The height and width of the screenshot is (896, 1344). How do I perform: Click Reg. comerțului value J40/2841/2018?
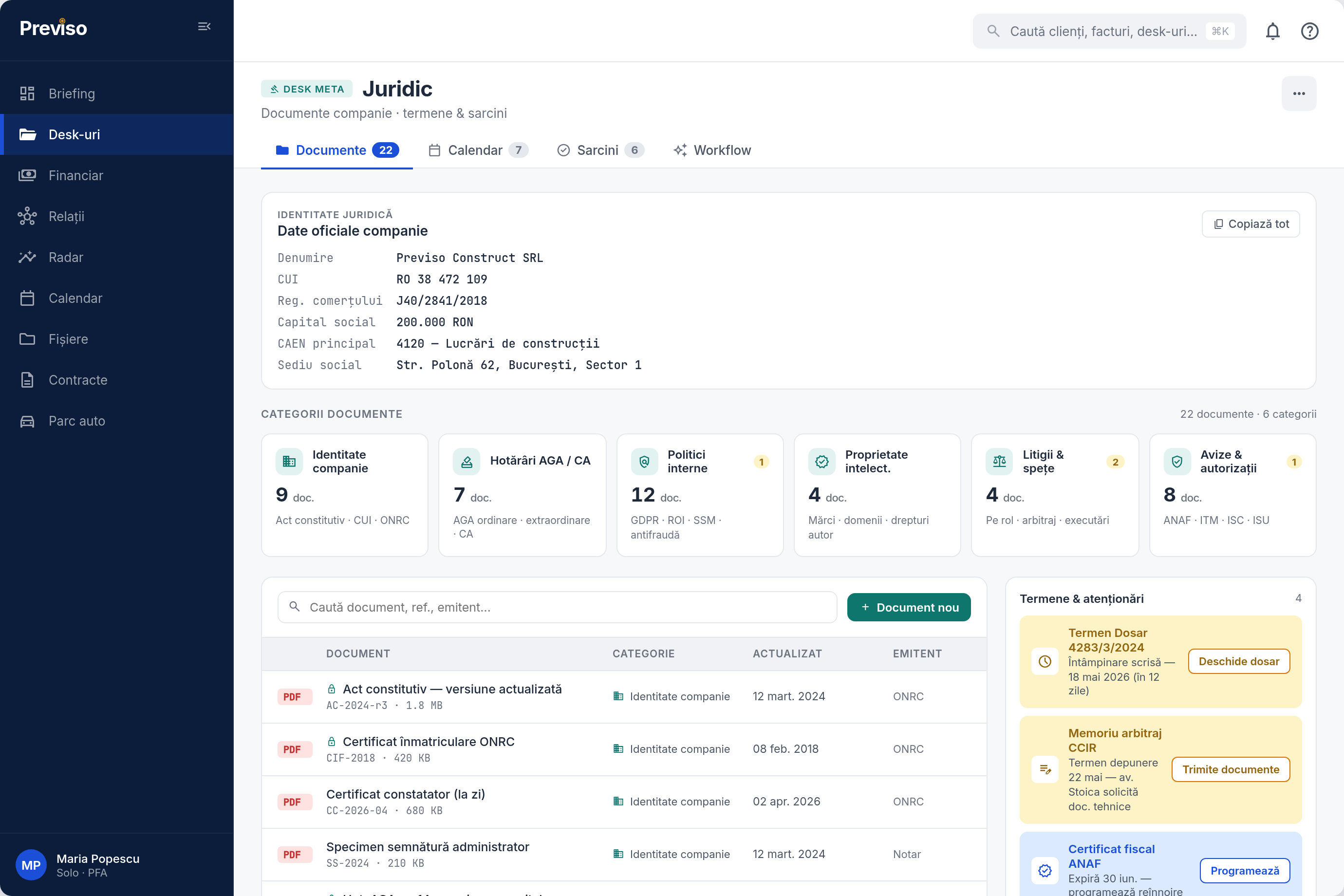(442, 300)
